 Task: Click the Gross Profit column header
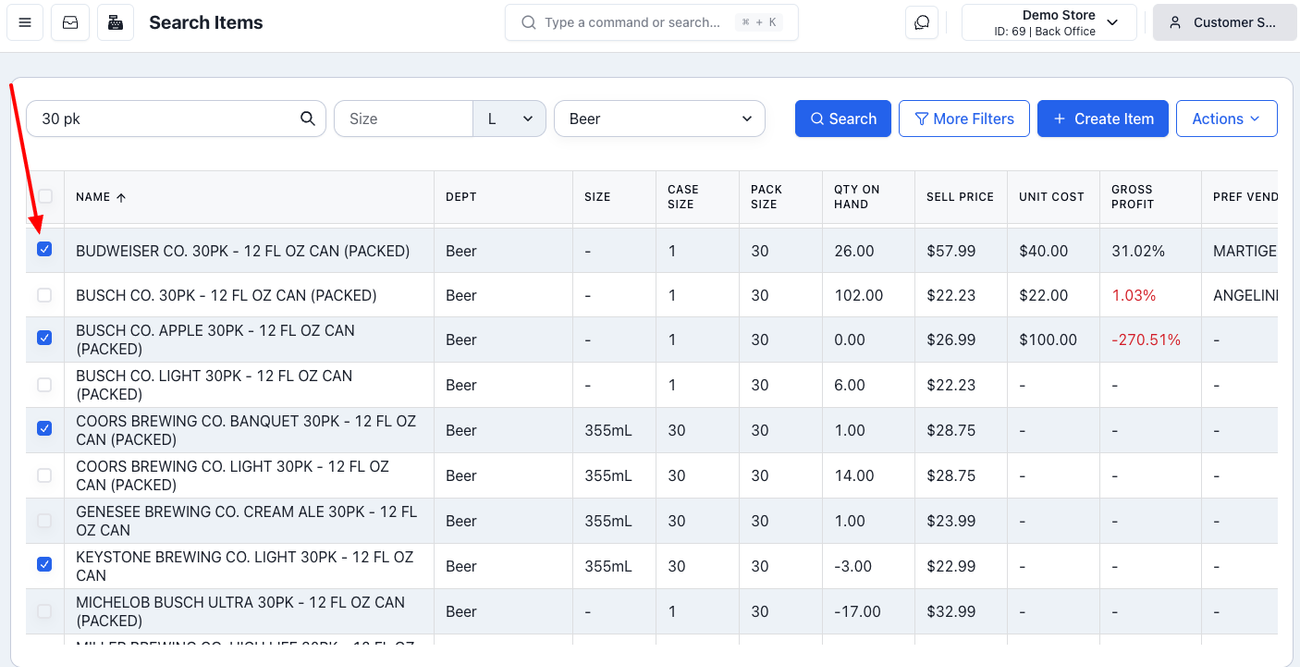[1132, 196]
